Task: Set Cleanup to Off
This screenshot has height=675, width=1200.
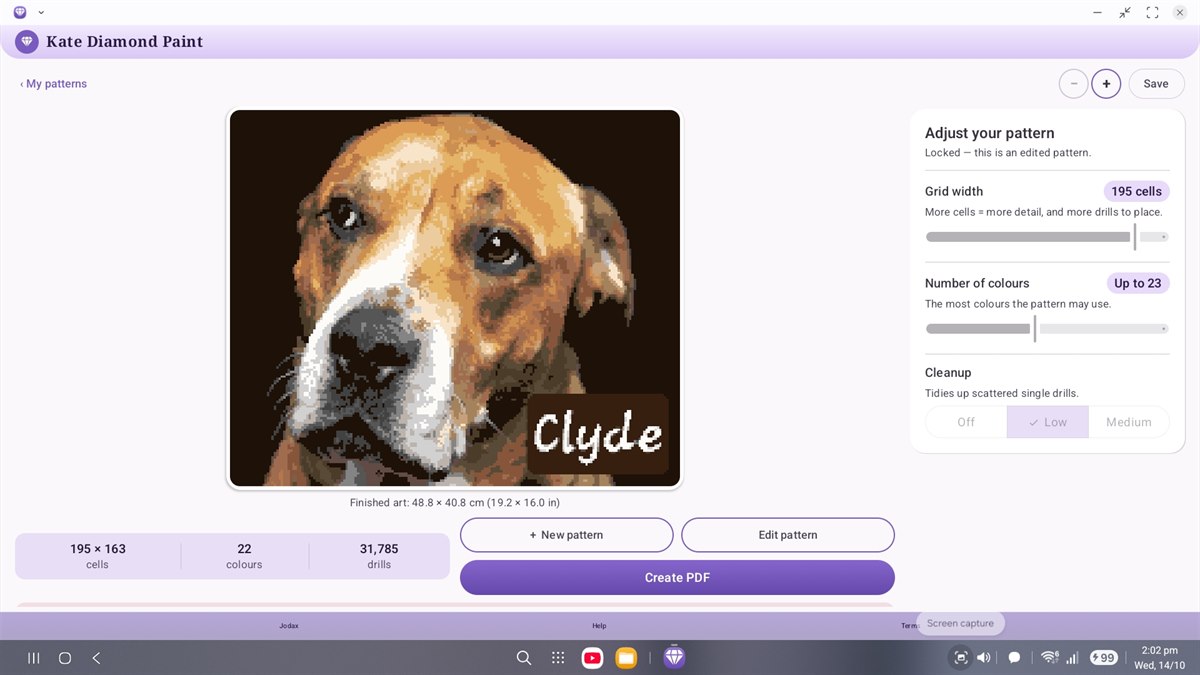Action: pyautogui.click(x=966, y=422)
